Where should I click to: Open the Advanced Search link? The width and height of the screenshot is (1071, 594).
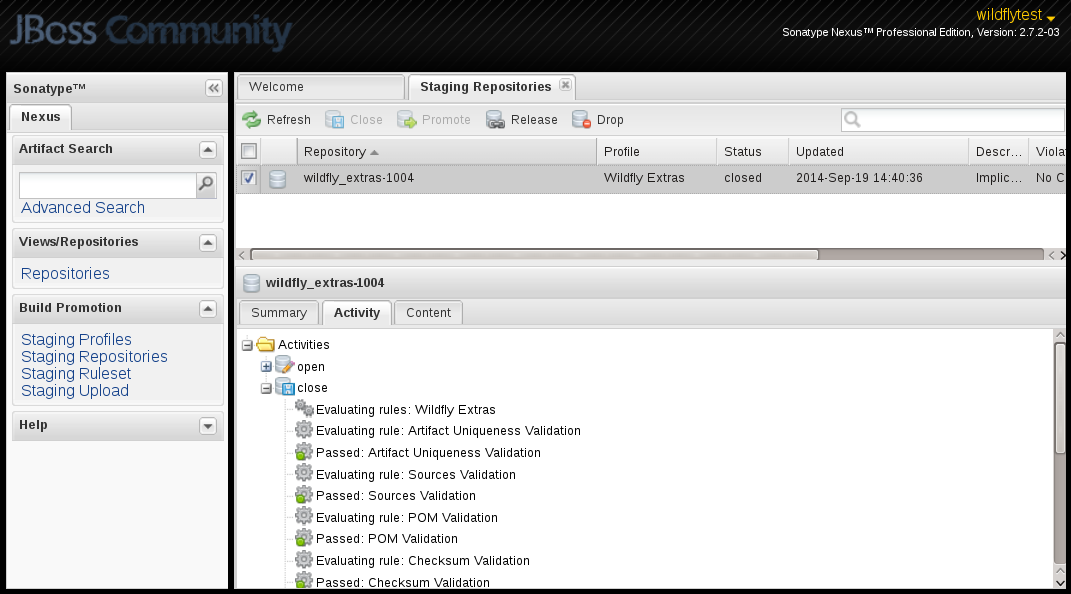(83, 208)
